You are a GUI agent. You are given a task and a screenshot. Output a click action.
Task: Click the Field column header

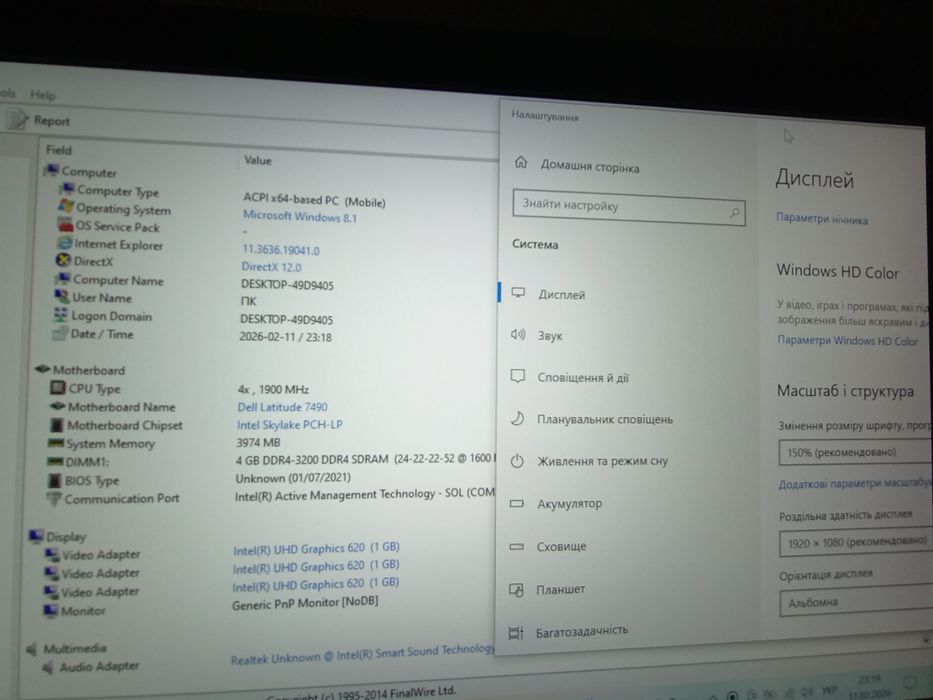tap(59, 150)
